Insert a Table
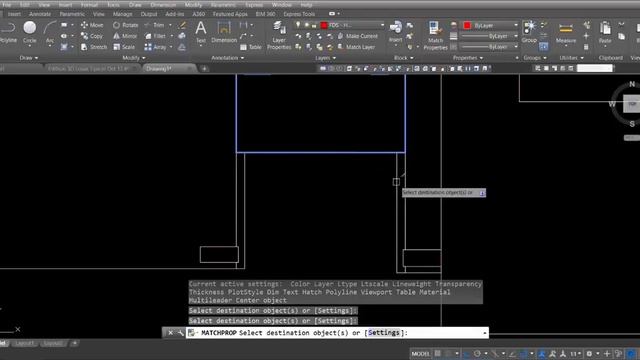Viewport: 640px width, 360px height. pos(251,47)
